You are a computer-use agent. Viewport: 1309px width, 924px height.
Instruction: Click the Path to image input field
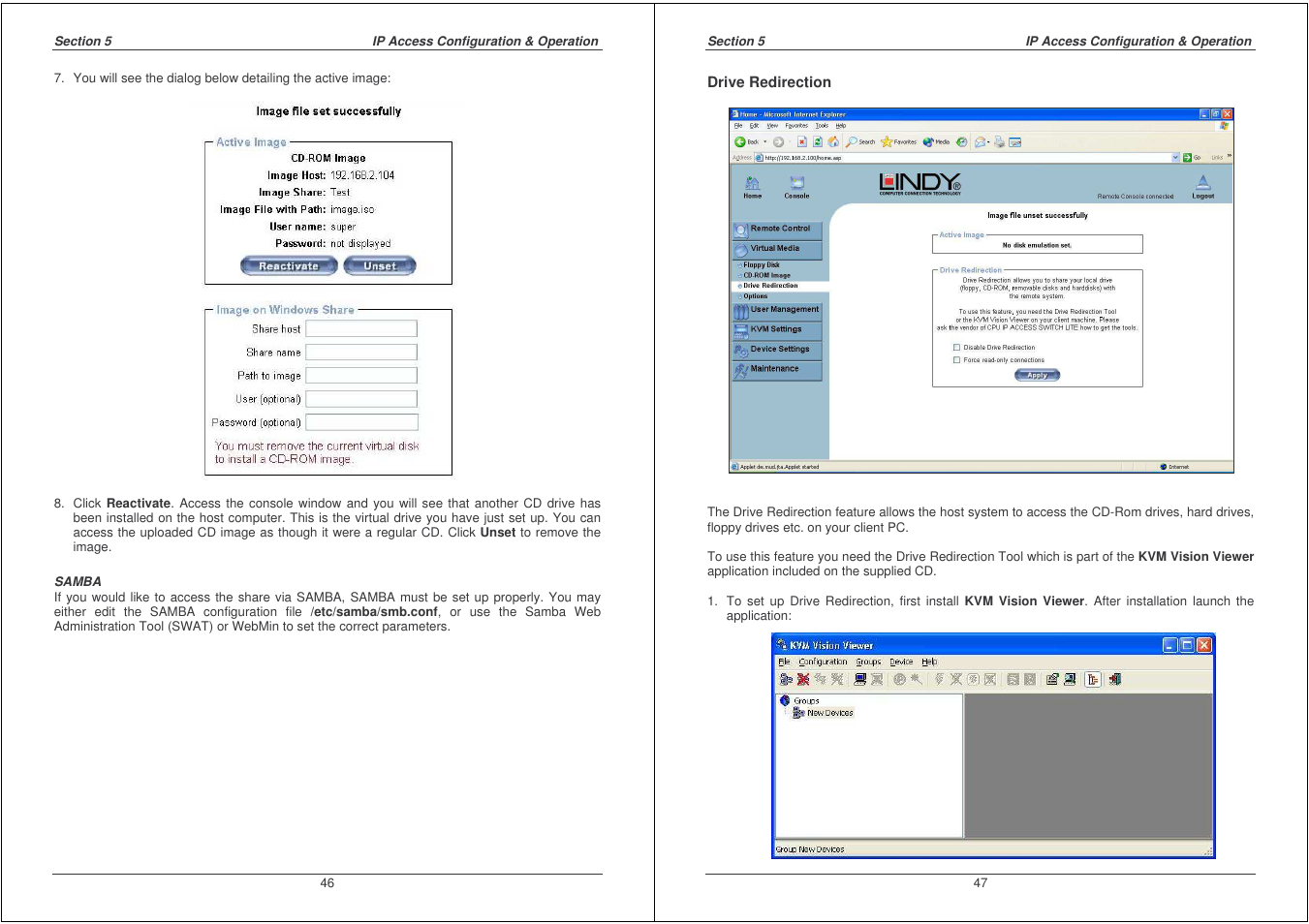click(361, 376)
